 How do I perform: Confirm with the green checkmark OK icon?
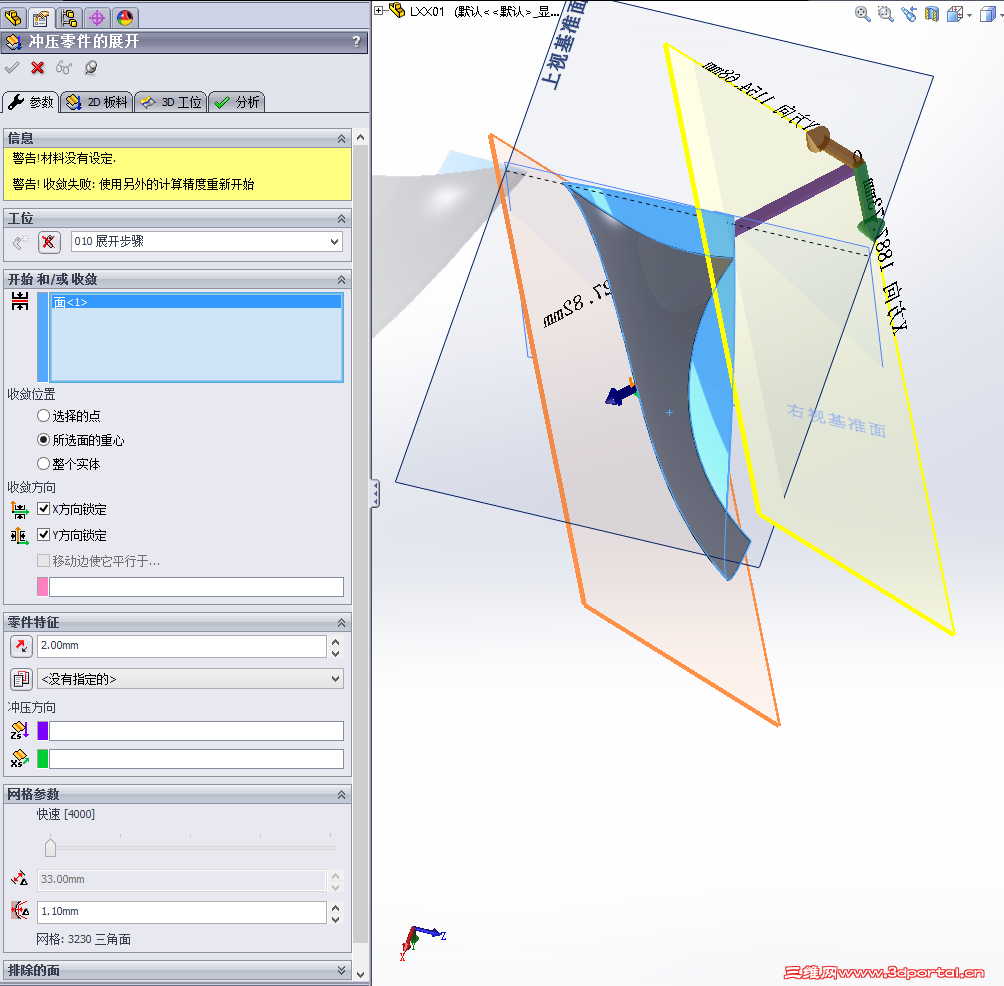[x=12, y=67]
